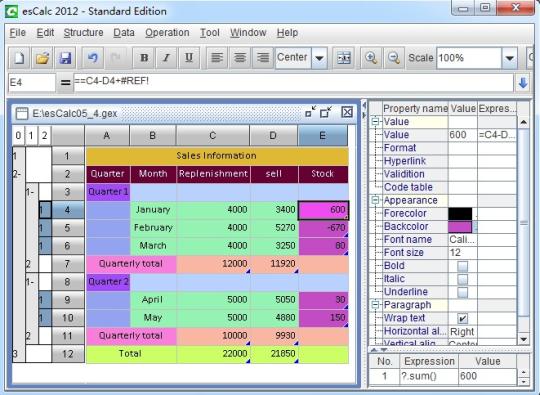Select column C header

tap(213, 136)
